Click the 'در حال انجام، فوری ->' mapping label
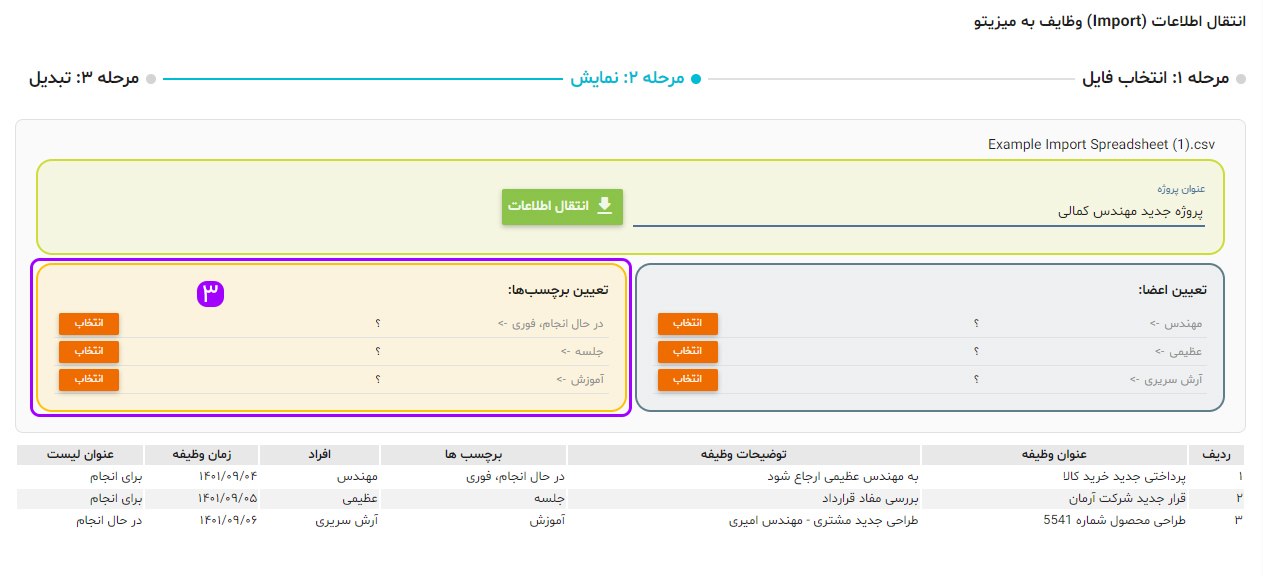This screenshot has width=1263, height=576. coord(550,324)
